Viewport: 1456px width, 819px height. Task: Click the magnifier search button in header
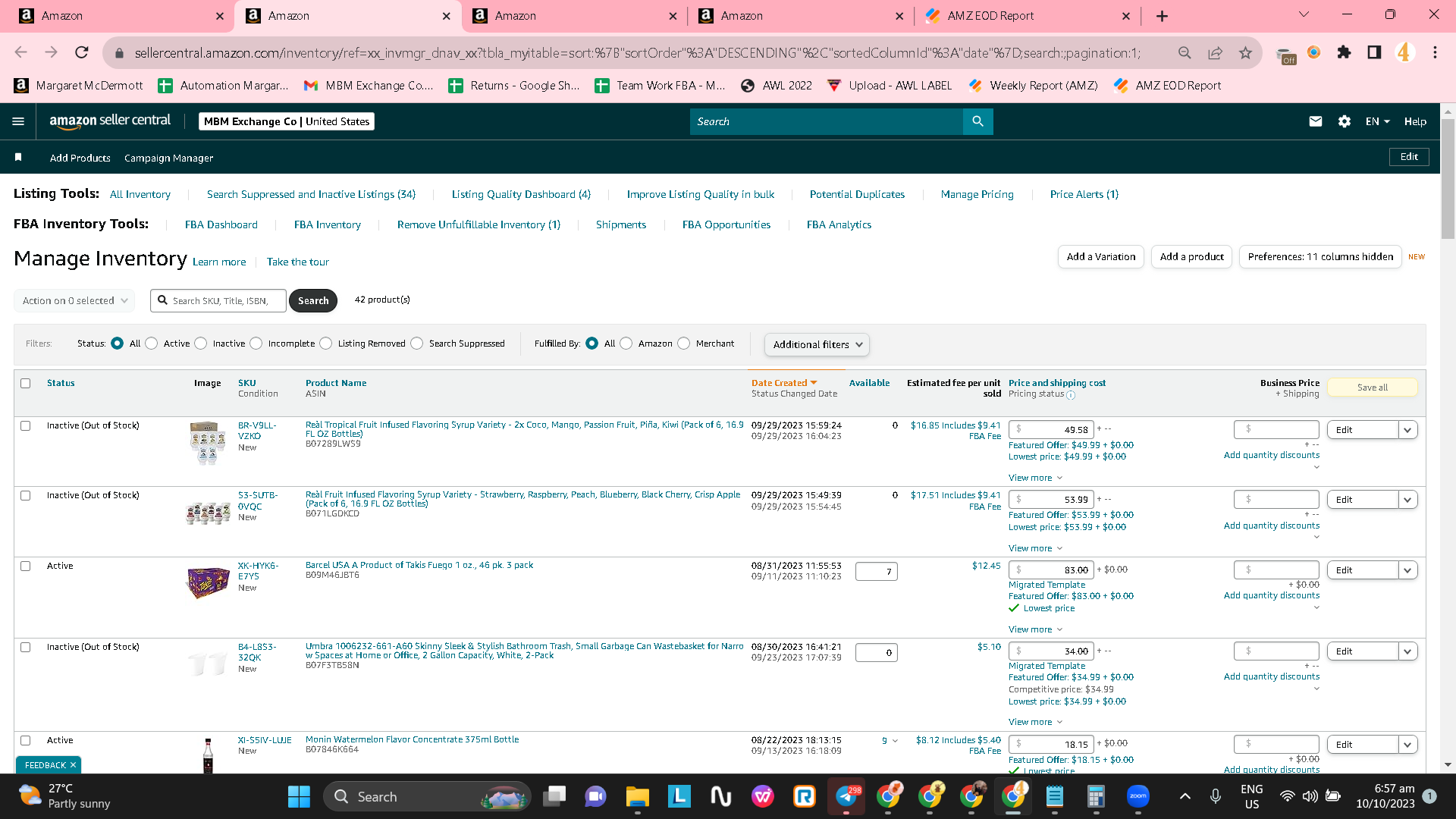(977, 121)
